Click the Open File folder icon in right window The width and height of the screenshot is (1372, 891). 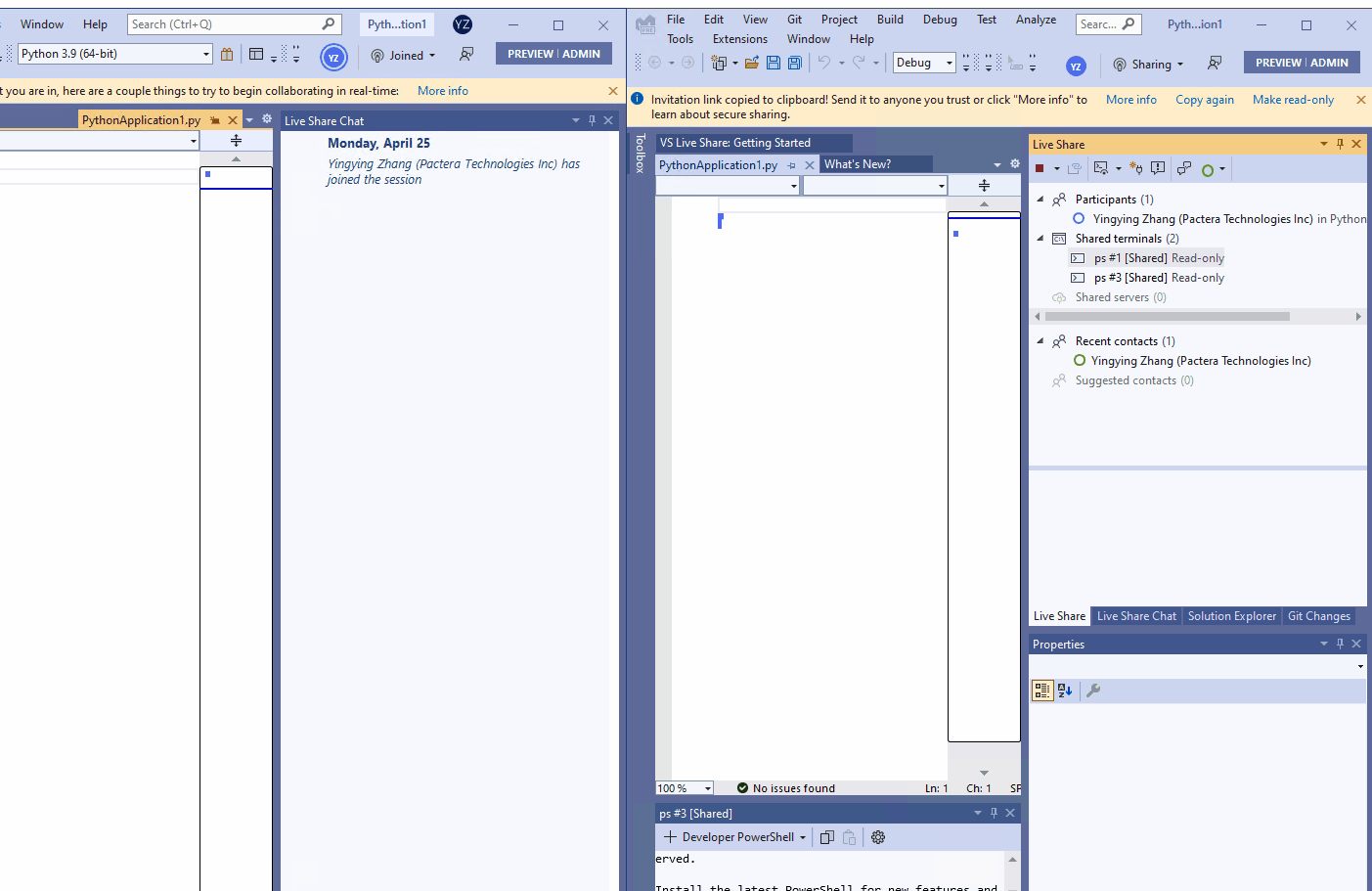(x=752, y=63)
